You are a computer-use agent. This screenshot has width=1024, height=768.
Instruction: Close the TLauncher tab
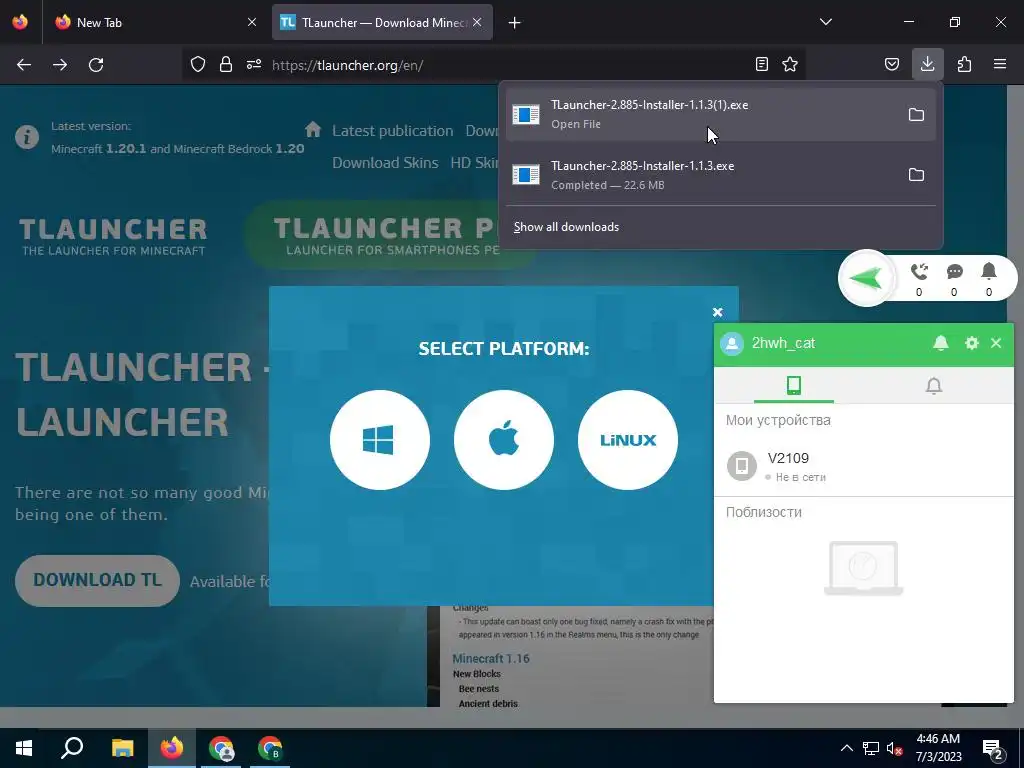tap(477, 22)
